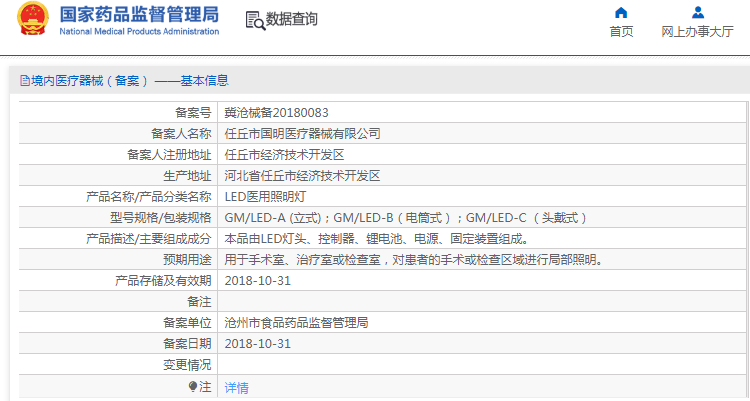Click the 境内医疗器械（备案） breadcrumb
The height and width of the screenshot is (401, 750).
coord(90,81)
